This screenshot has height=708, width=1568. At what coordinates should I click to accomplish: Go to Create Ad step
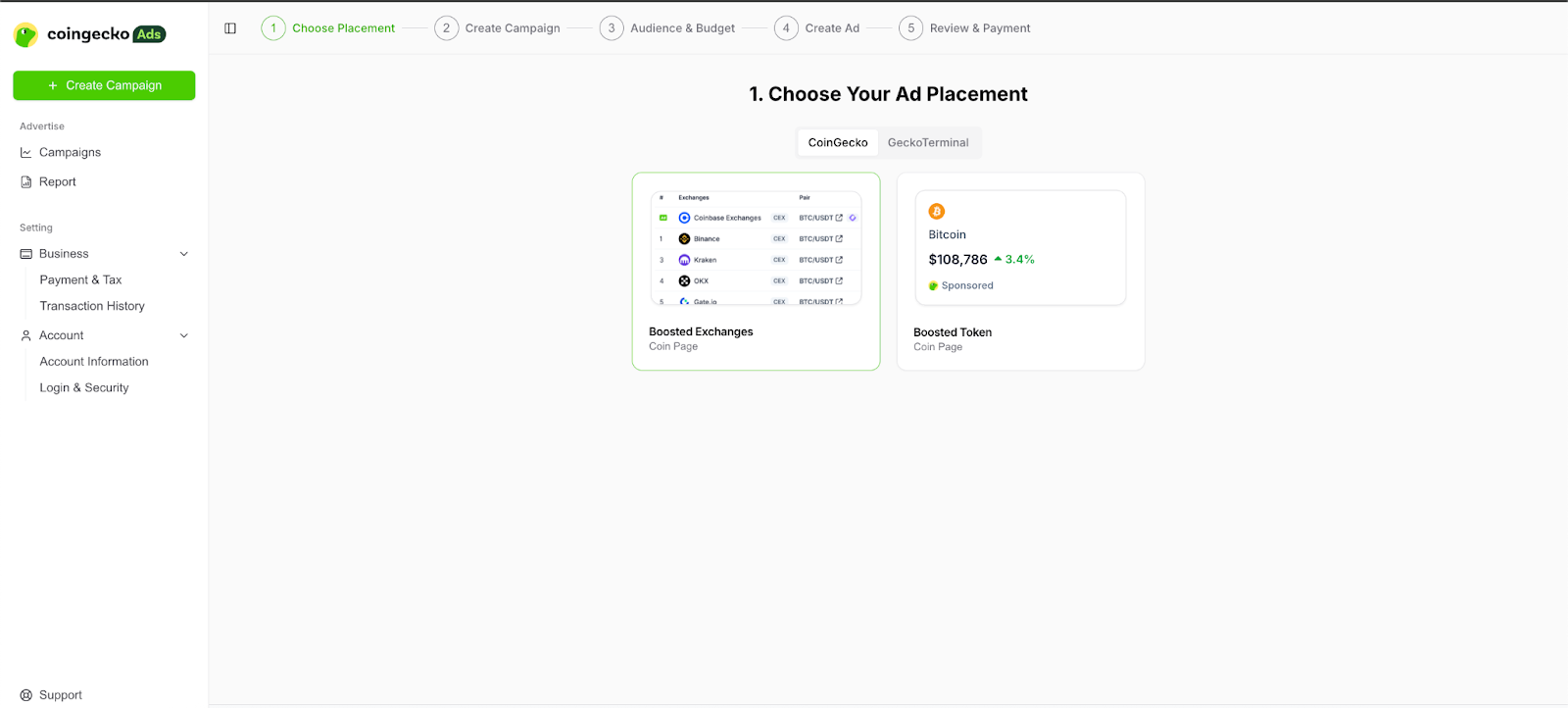(x=832, y=28)
